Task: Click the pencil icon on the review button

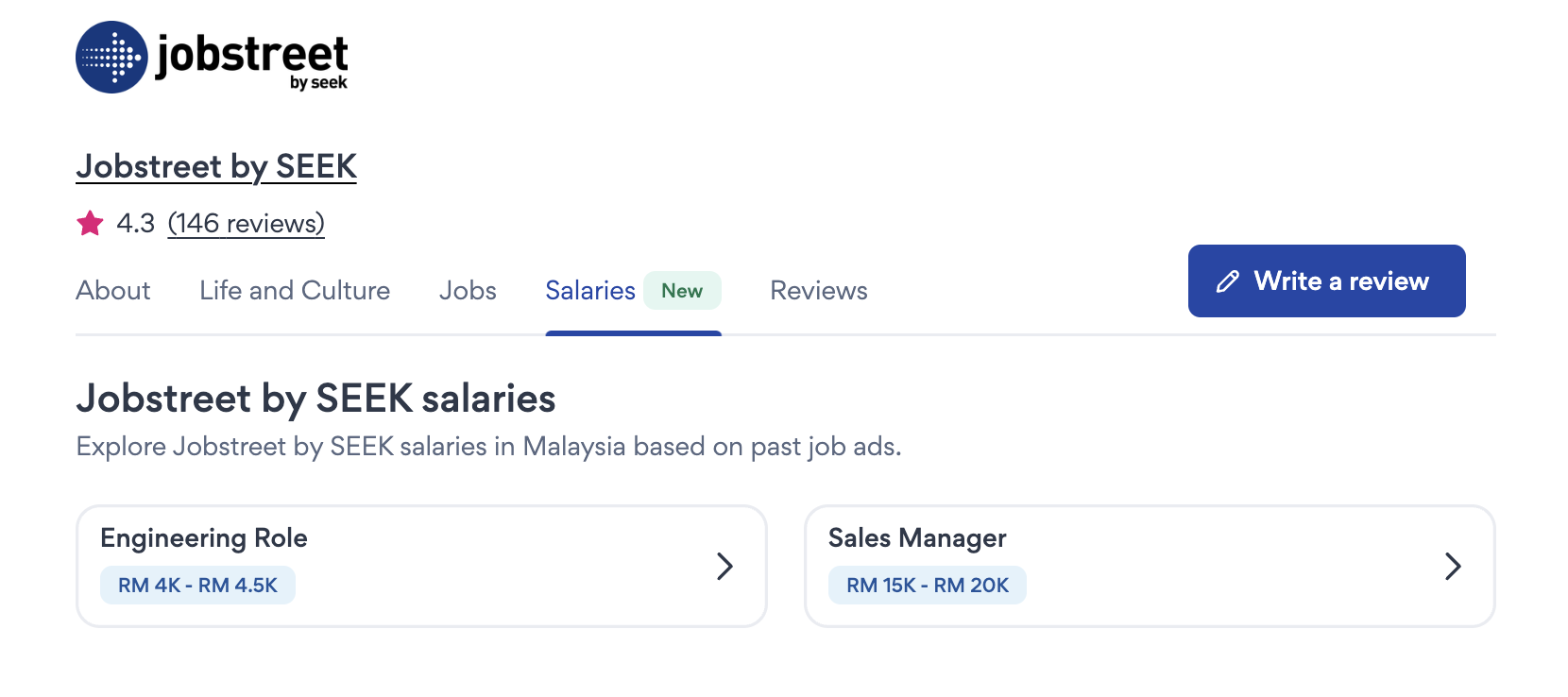Action: coord(1227,281)
